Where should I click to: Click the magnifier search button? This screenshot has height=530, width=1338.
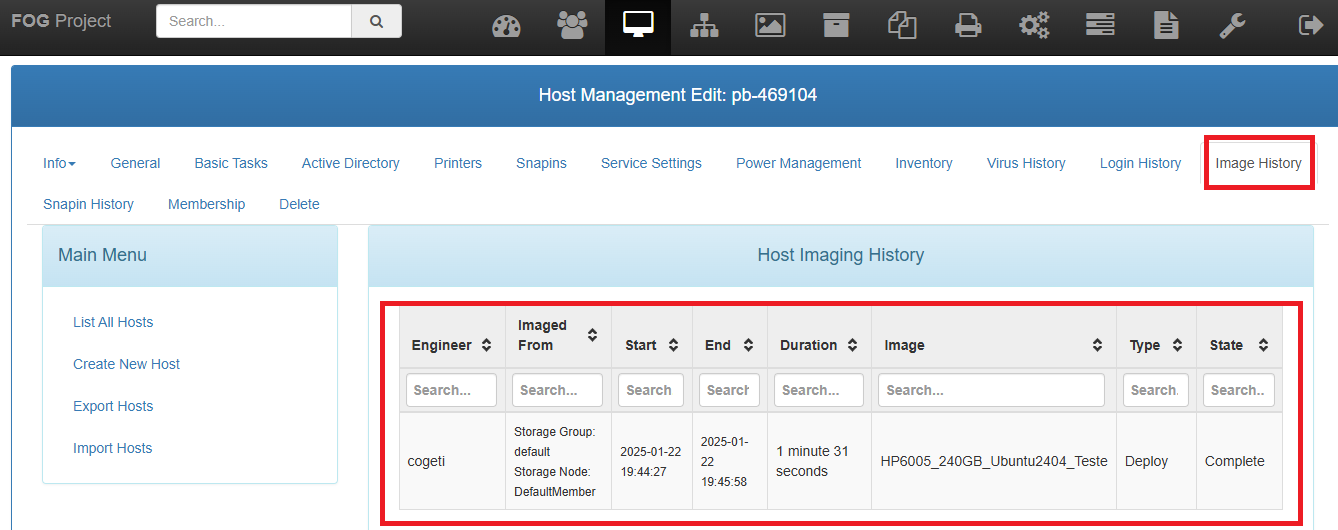376,21
